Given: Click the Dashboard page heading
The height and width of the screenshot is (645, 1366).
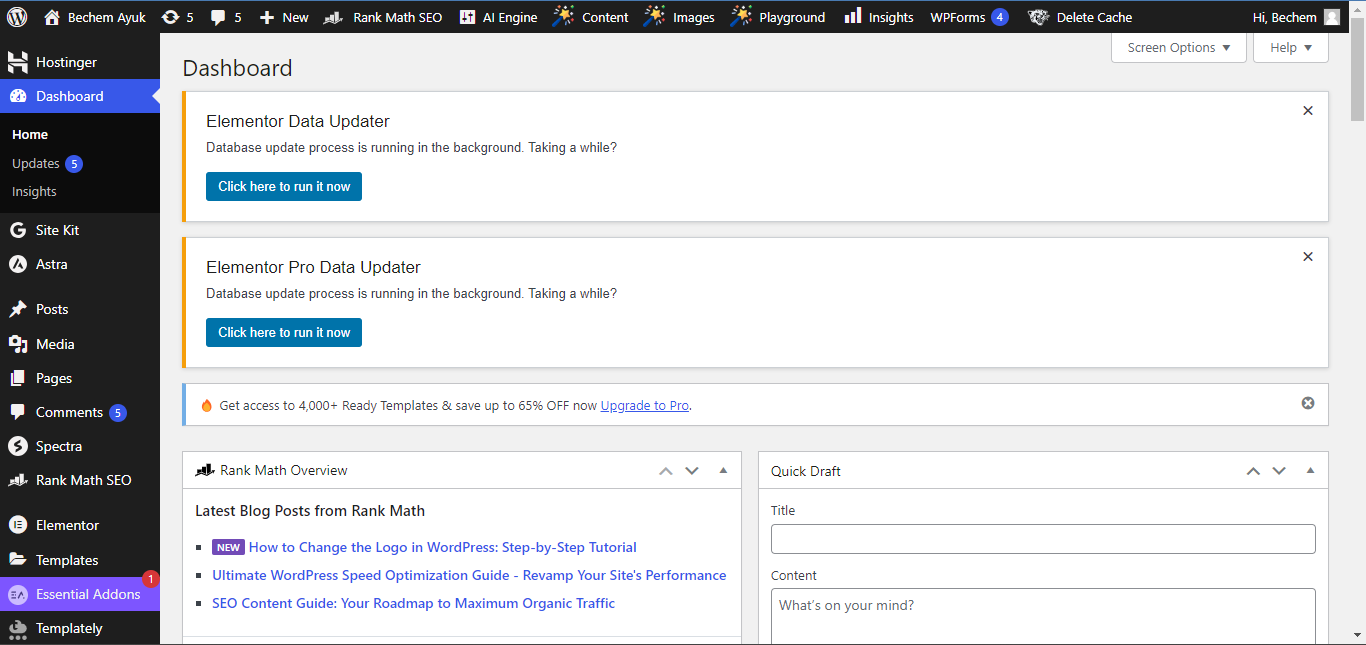Looking at the screenshot, I should tap(238, 68).
